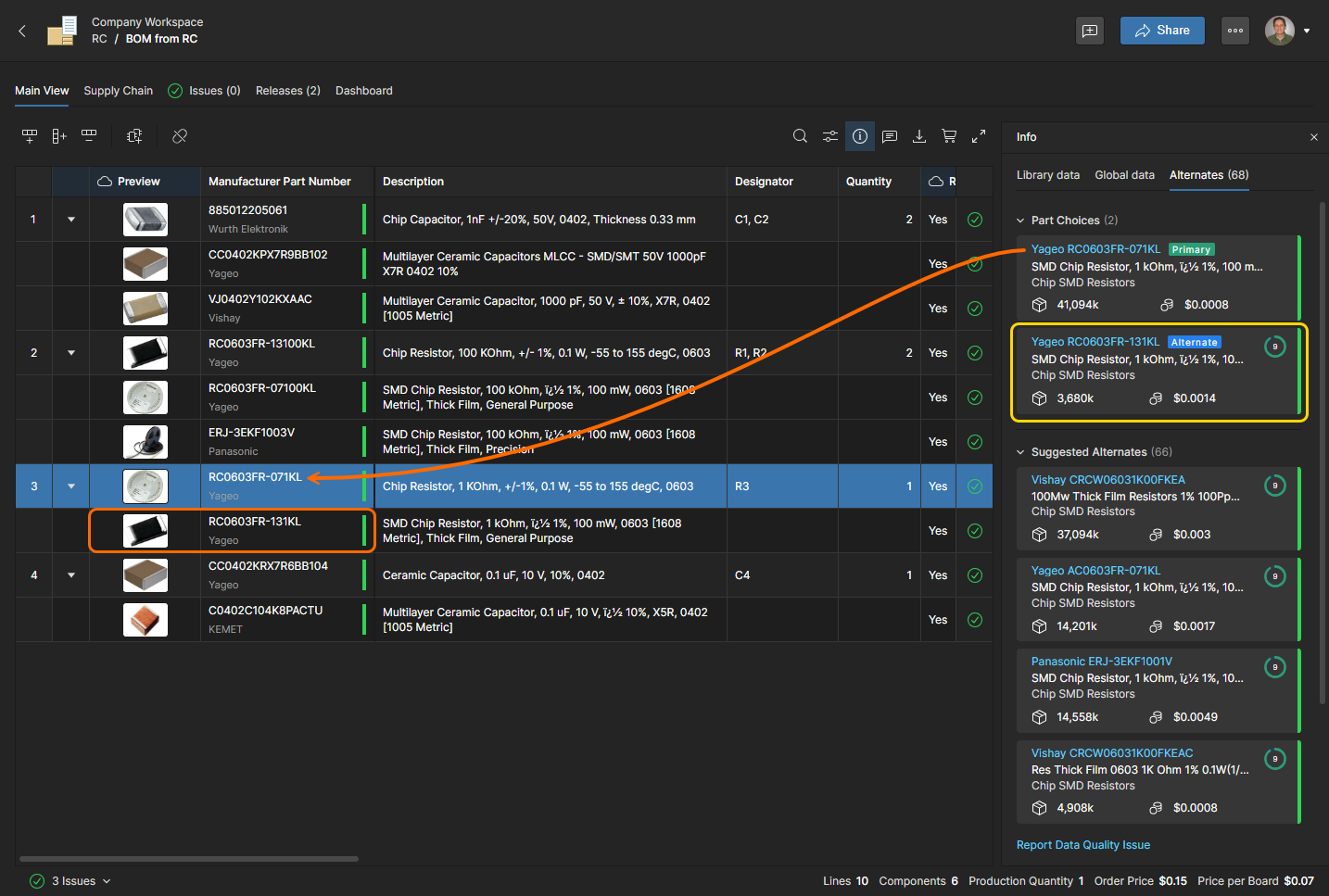Click the download BOM icon
1329x896 pixels.
(x=919, y=136)
